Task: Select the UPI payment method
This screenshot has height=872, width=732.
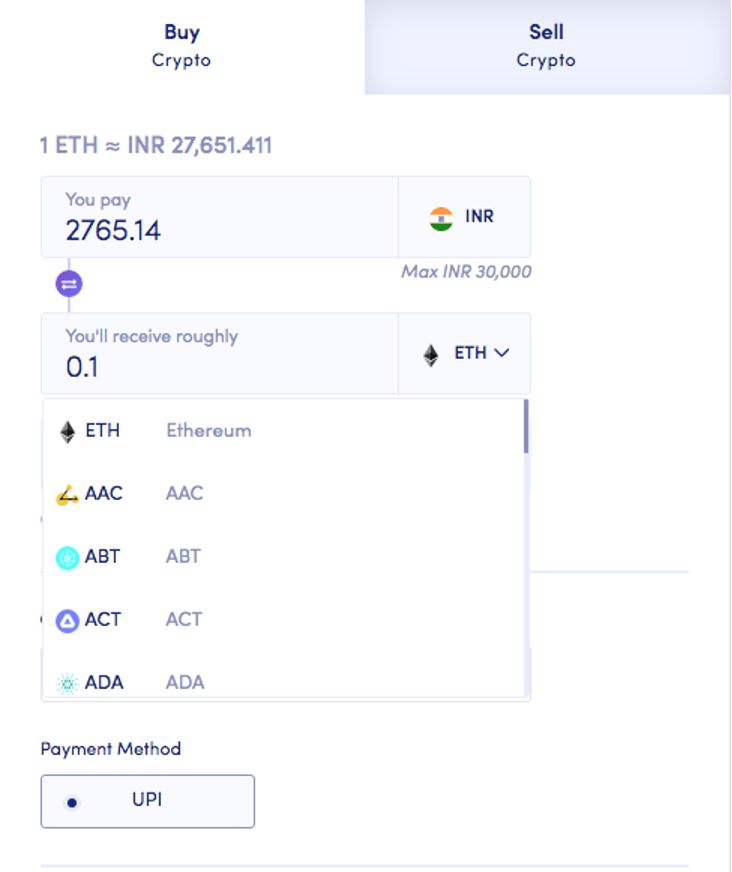Action: (148, 801)
